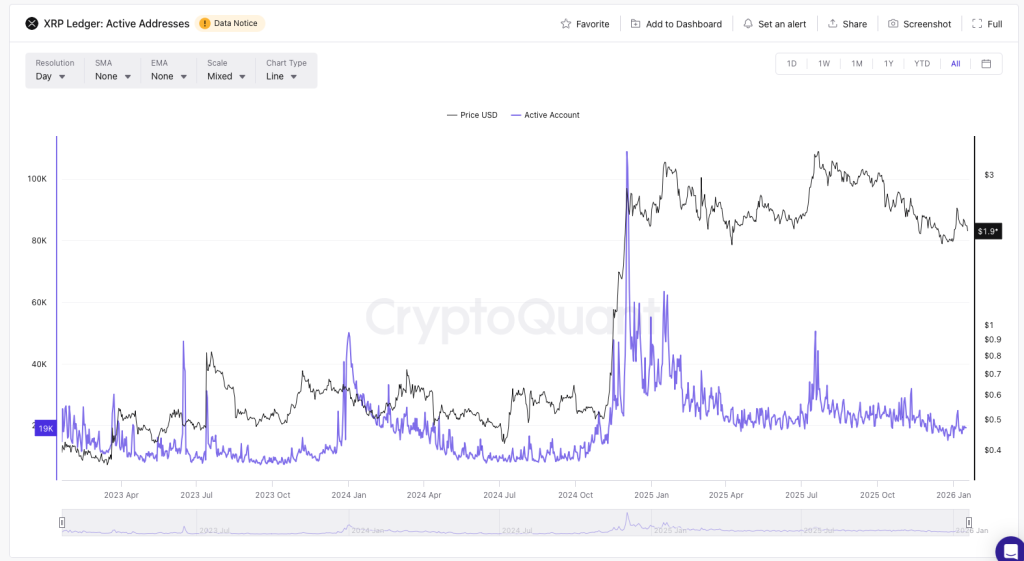Open the chart in Full screen

(986, 24)
